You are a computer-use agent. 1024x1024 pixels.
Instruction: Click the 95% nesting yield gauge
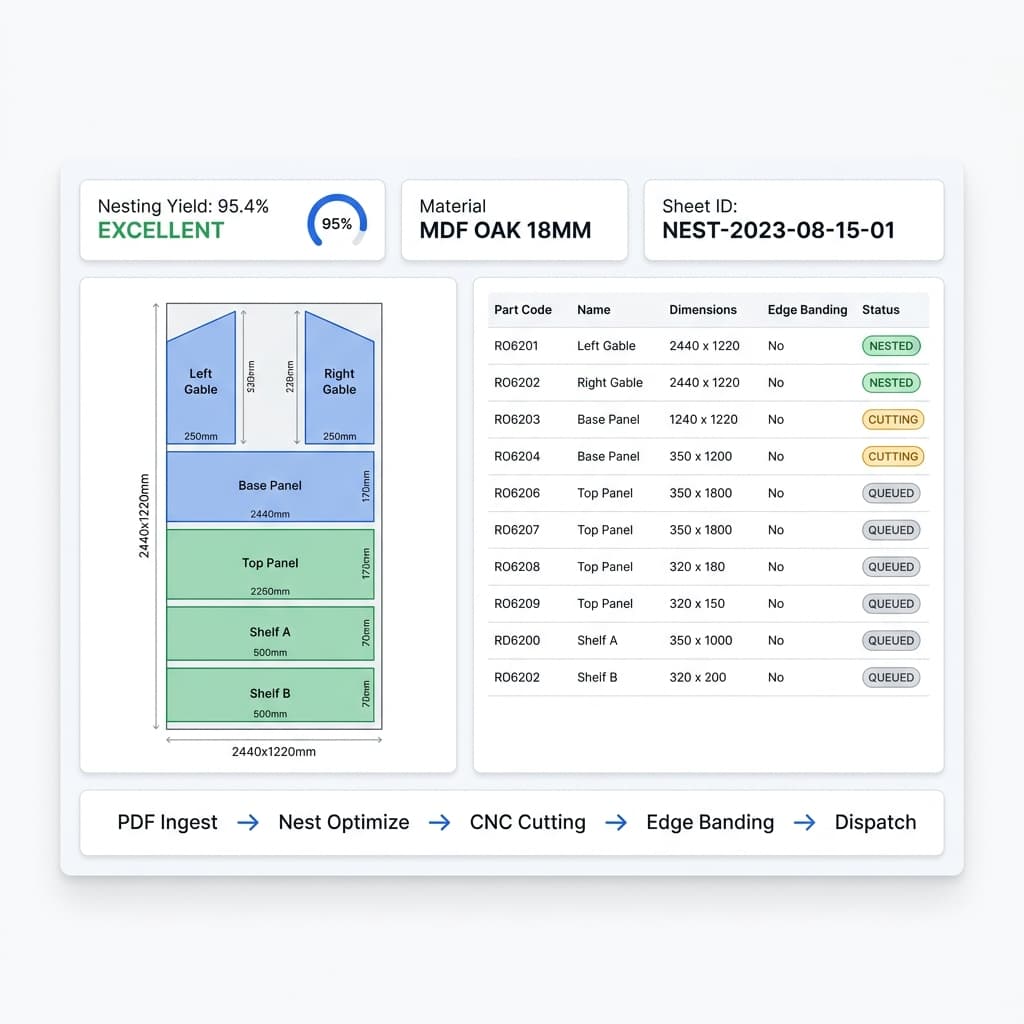click(x=337, y=222)
